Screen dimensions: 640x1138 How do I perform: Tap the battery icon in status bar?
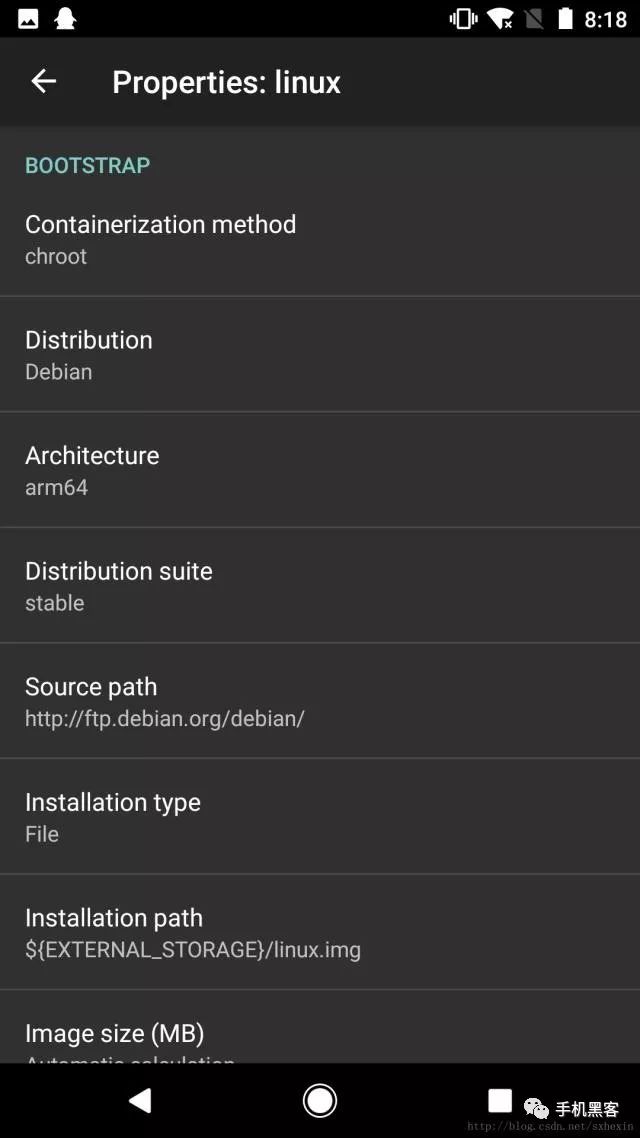point(565,19)
